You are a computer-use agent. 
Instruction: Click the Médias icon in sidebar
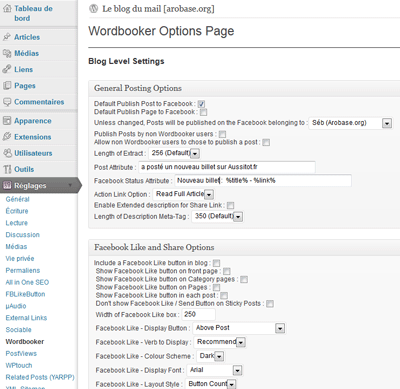coord(7,53)
